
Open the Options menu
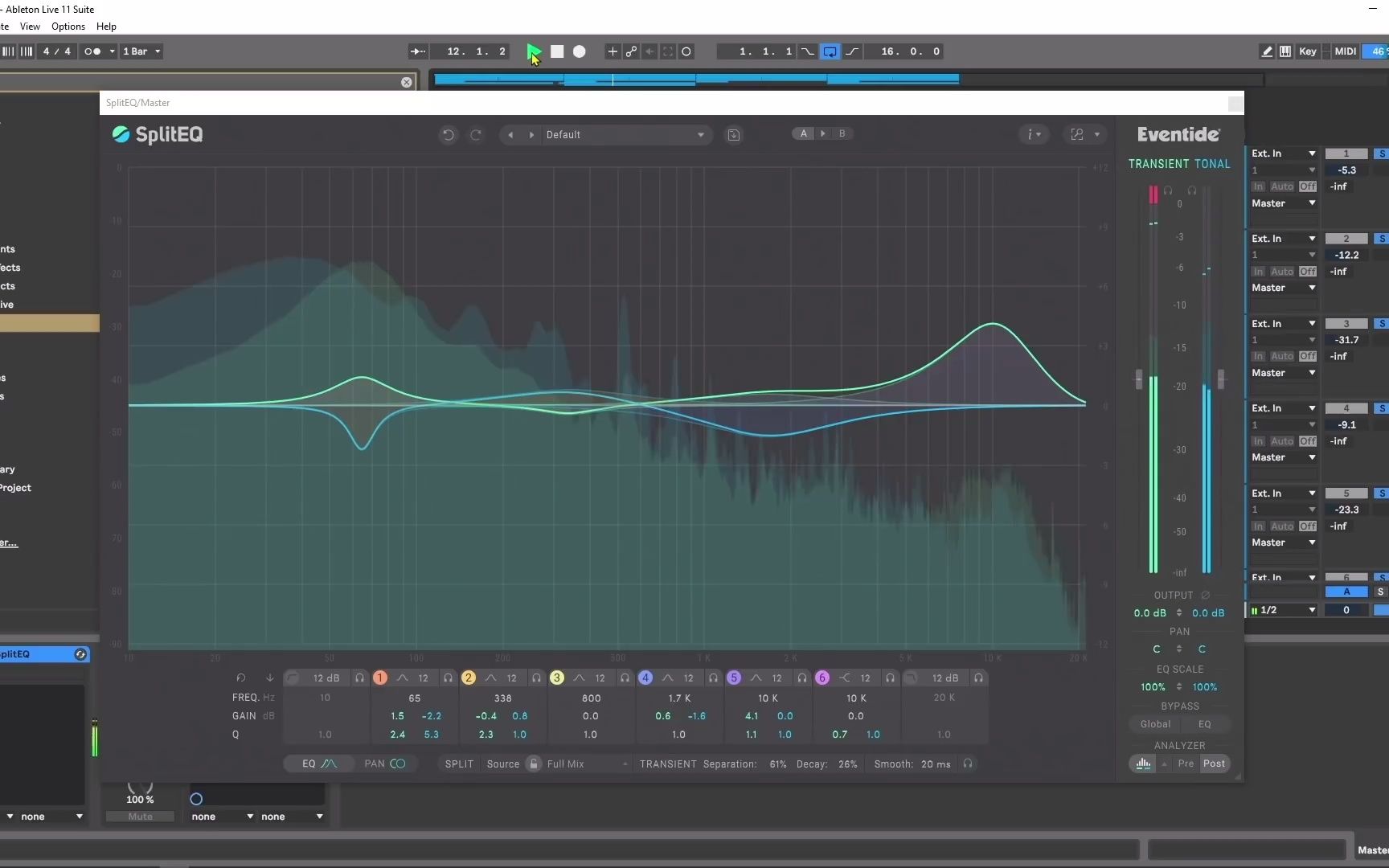68,27
